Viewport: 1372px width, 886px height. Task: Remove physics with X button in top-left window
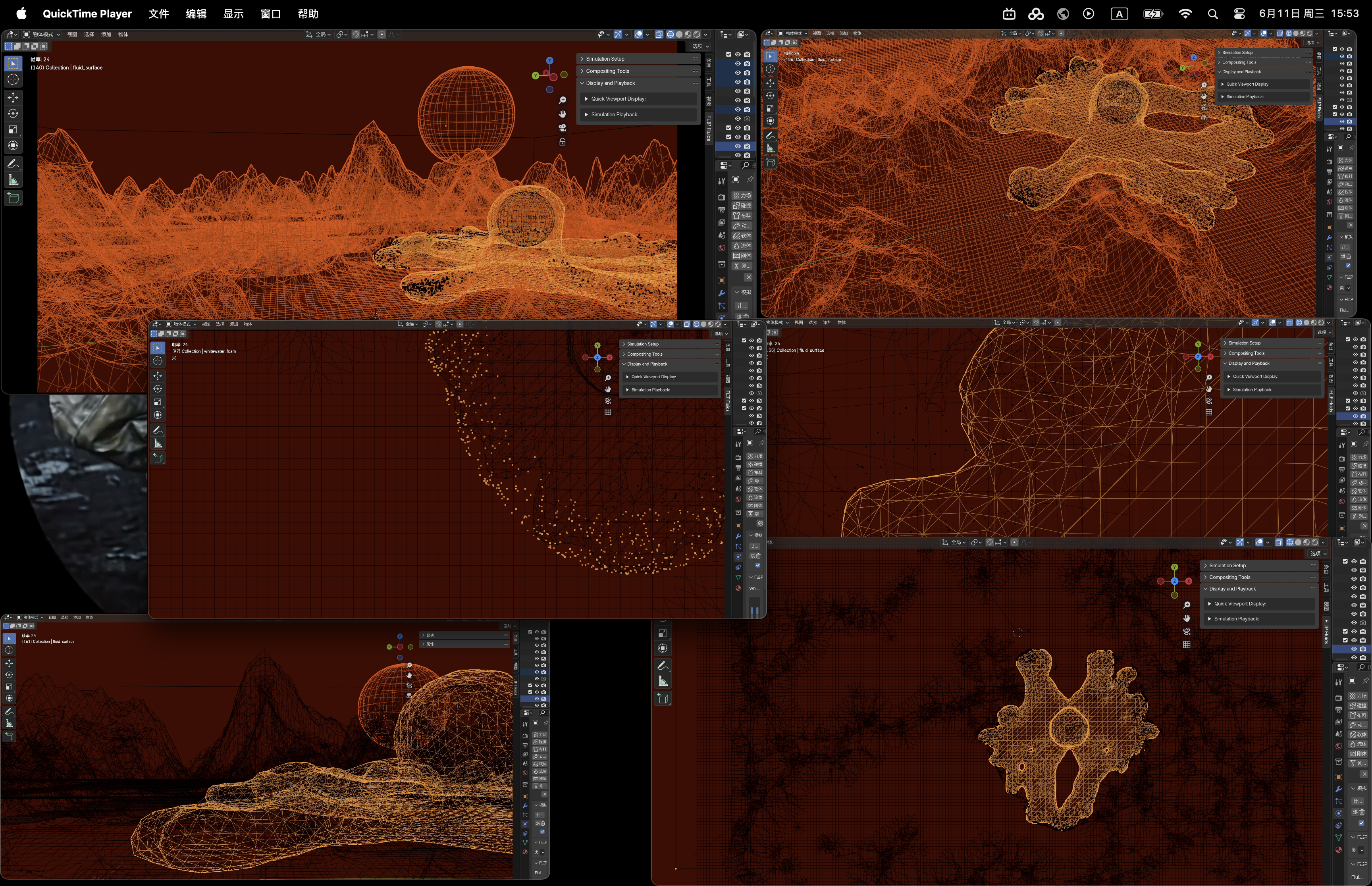pos(748,277)
